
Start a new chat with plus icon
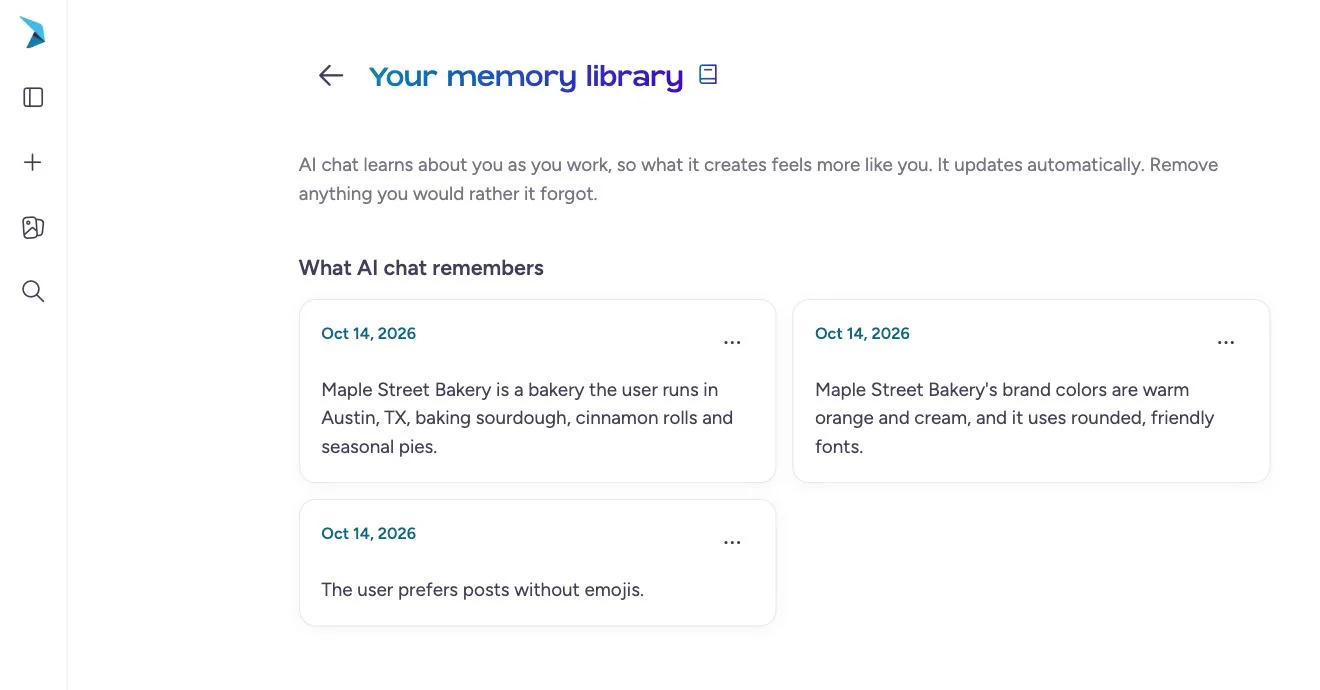[x=33, y=162]
